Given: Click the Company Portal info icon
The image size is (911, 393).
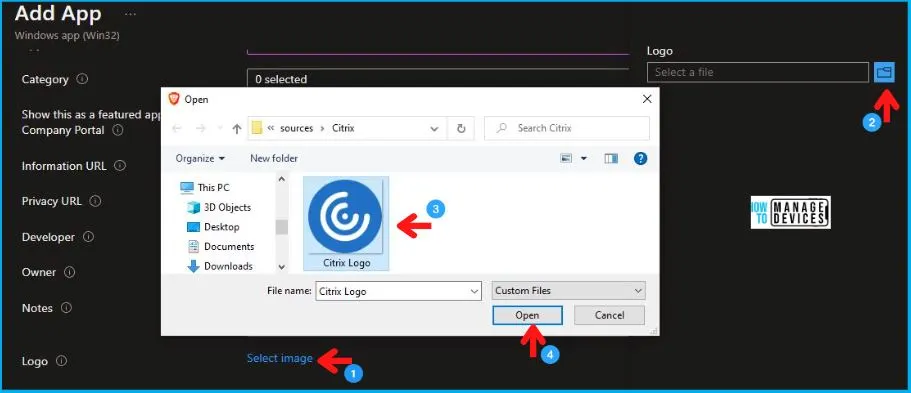Looking at the screenshot, I should 117,130.
